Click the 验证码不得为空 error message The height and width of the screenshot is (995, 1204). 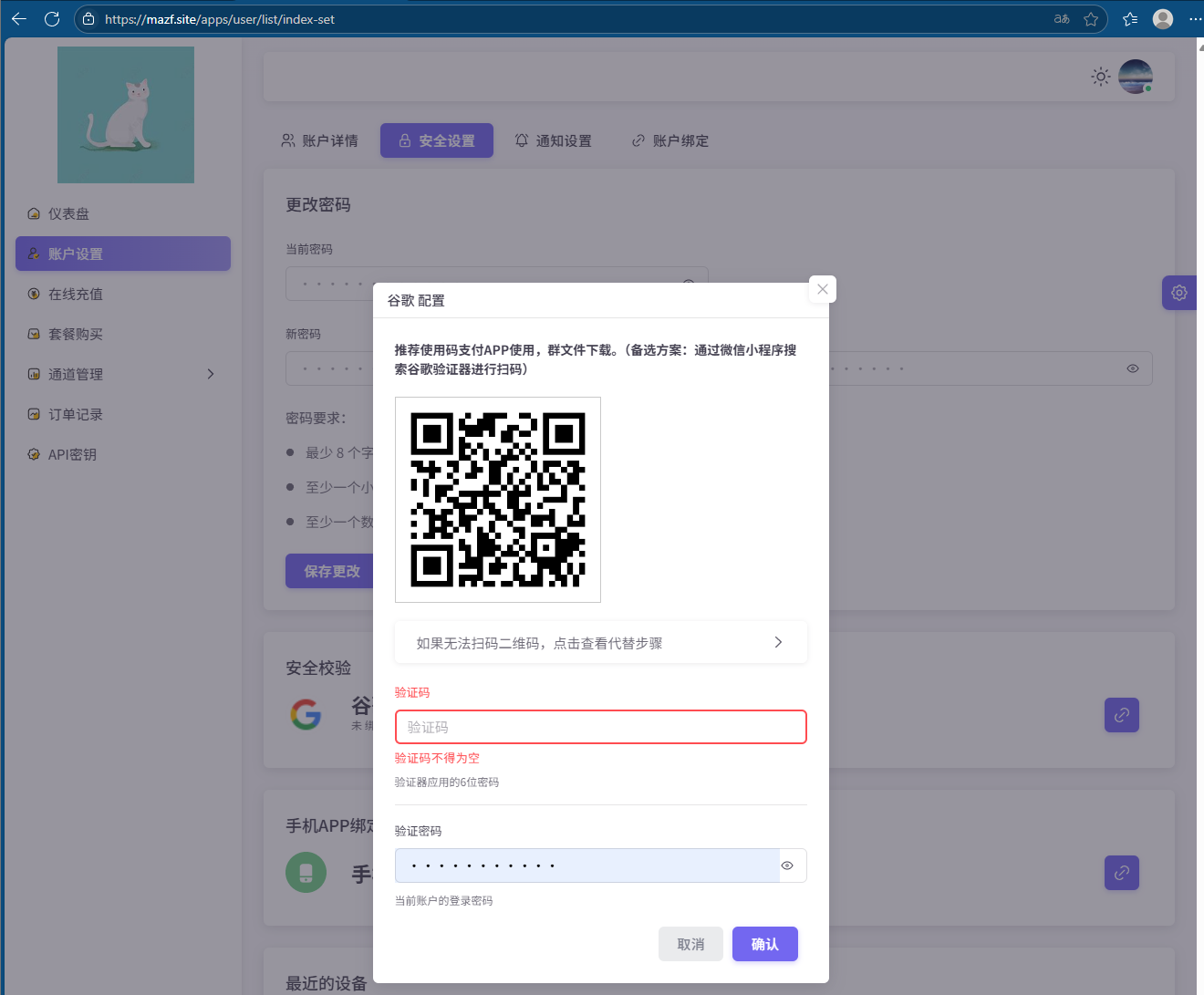437,758
